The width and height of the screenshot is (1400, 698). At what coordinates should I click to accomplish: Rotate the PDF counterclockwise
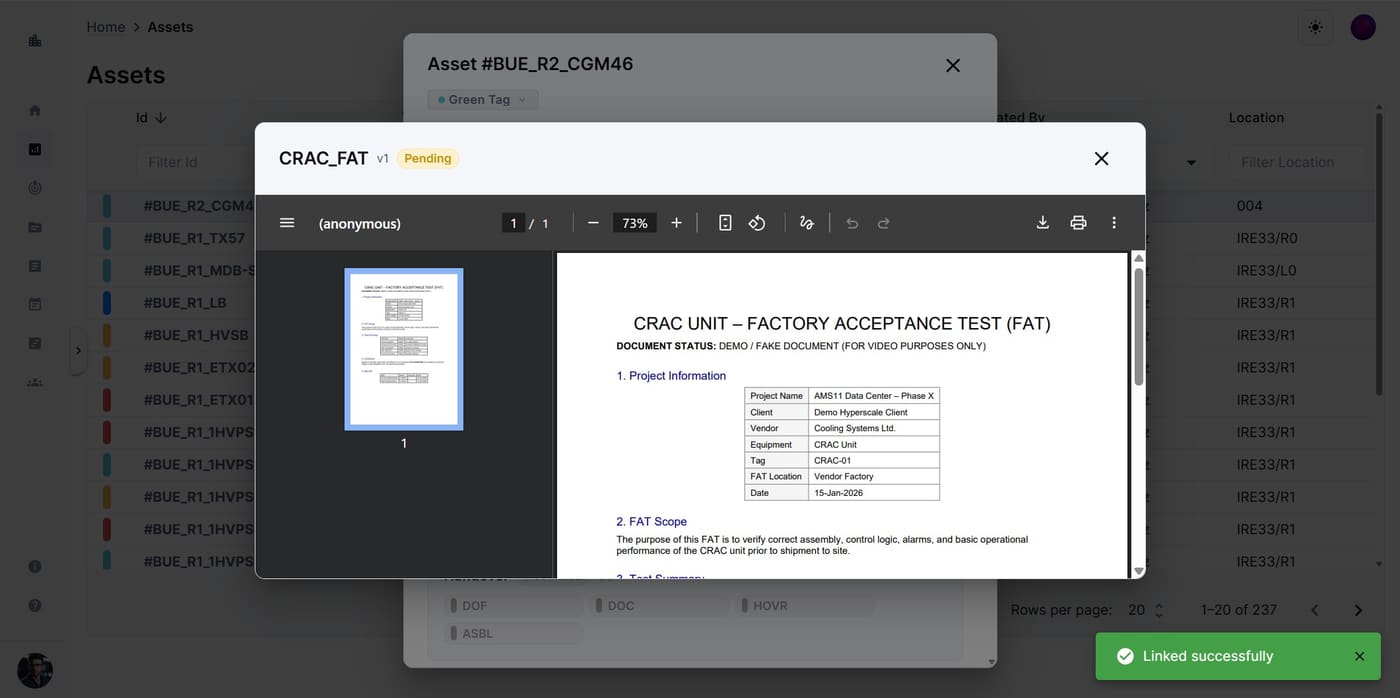(x=757, y=223)
